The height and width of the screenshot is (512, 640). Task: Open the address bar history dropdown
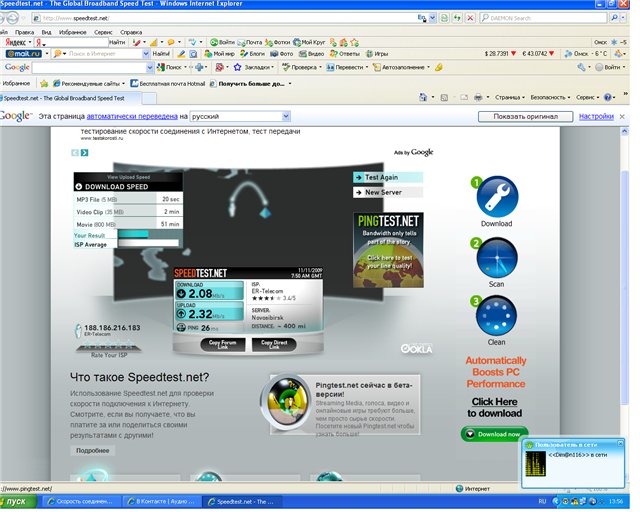433,18
